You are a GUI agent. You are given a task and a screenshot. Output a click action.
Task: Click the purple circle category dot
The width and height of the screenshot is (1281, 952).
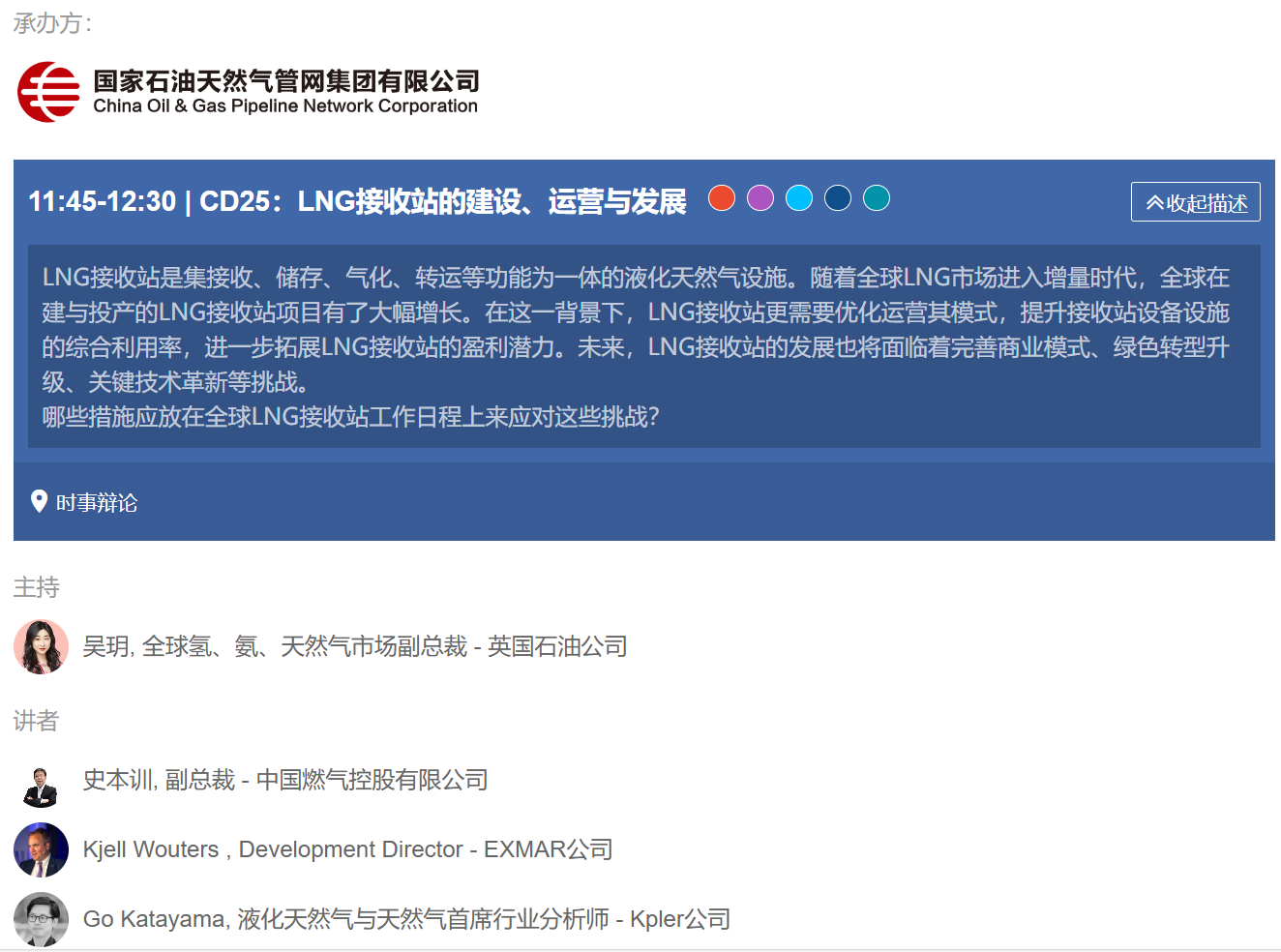tap(760, 198)
